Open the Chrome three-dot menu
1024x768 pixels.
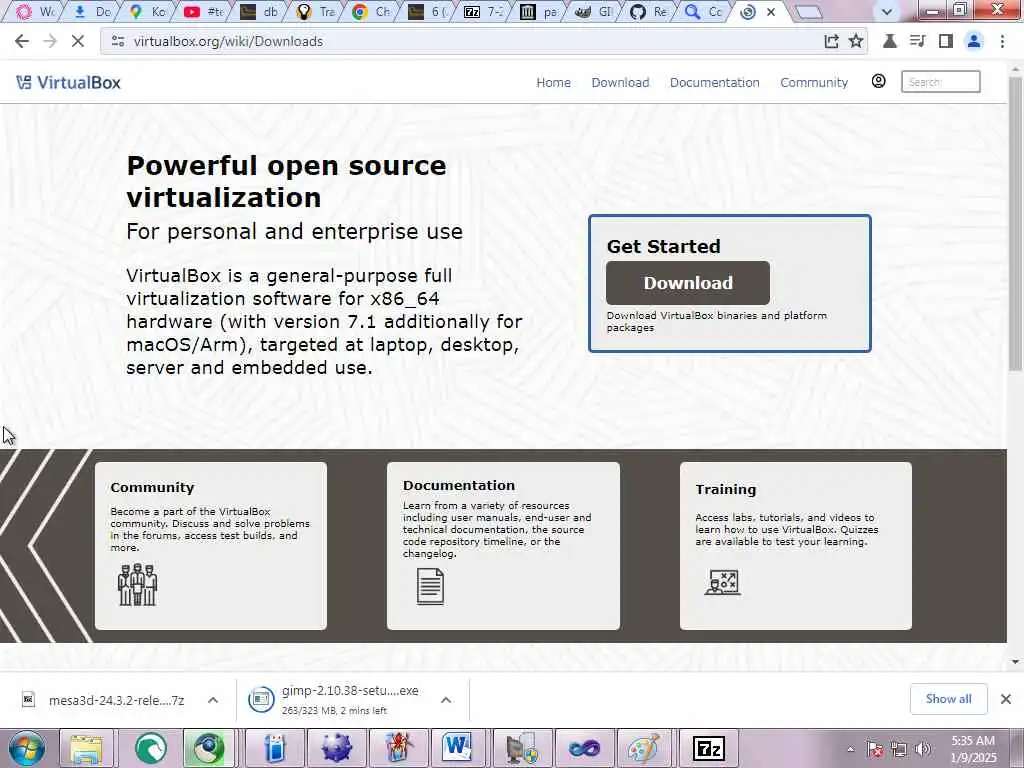[1002, 41]
